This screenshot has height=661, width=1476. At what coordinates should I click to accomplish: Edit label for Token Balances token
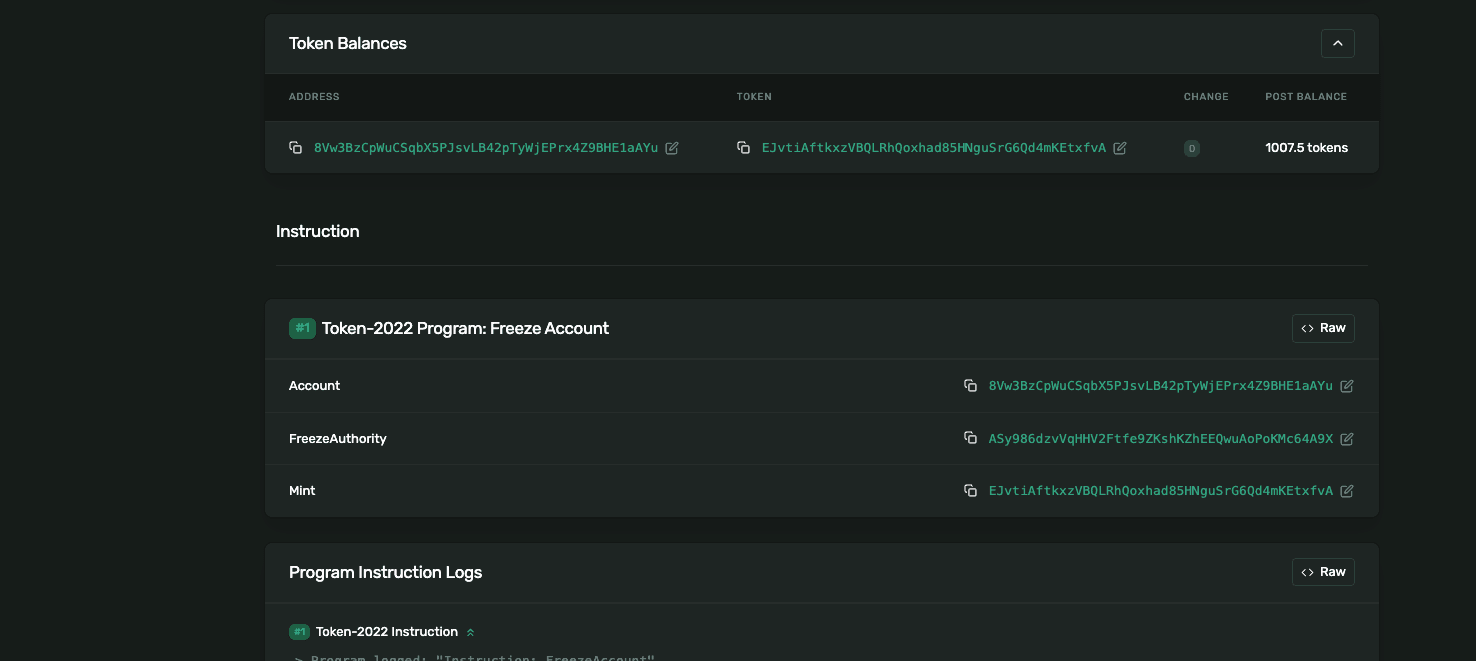coord(1120,148)
